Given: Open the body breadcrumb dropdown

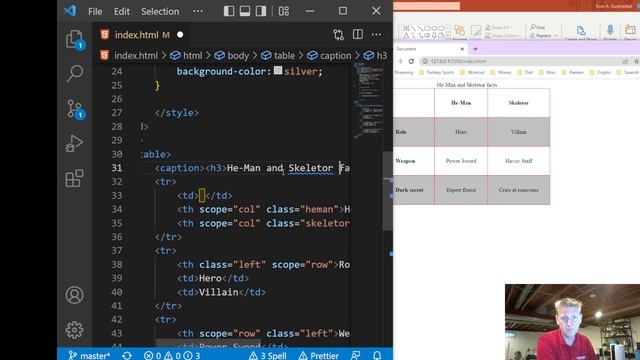Looking at the screenshot, I should tap(232, 56).
